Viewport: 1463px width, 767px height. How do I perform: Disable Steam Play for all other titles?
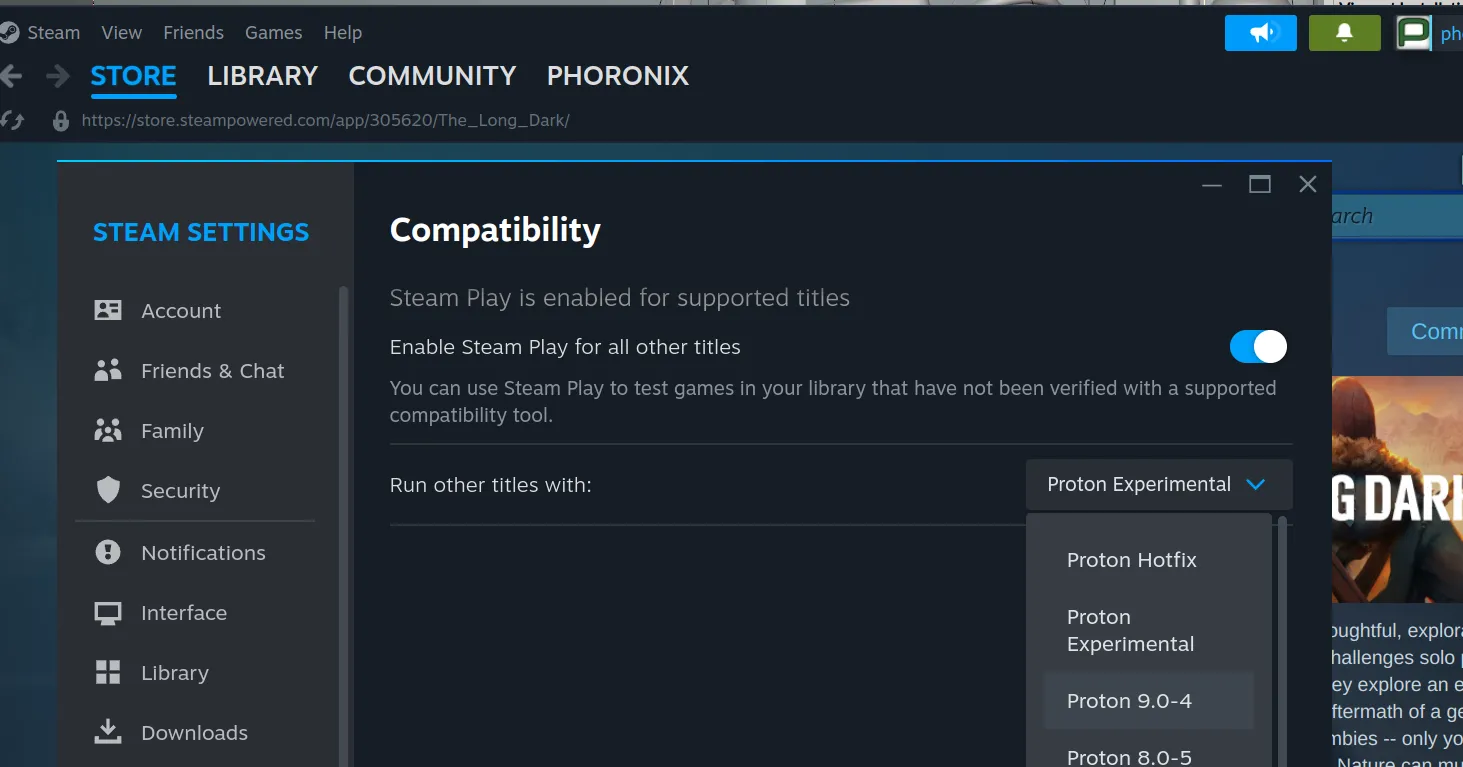(x=1258, y=347)
